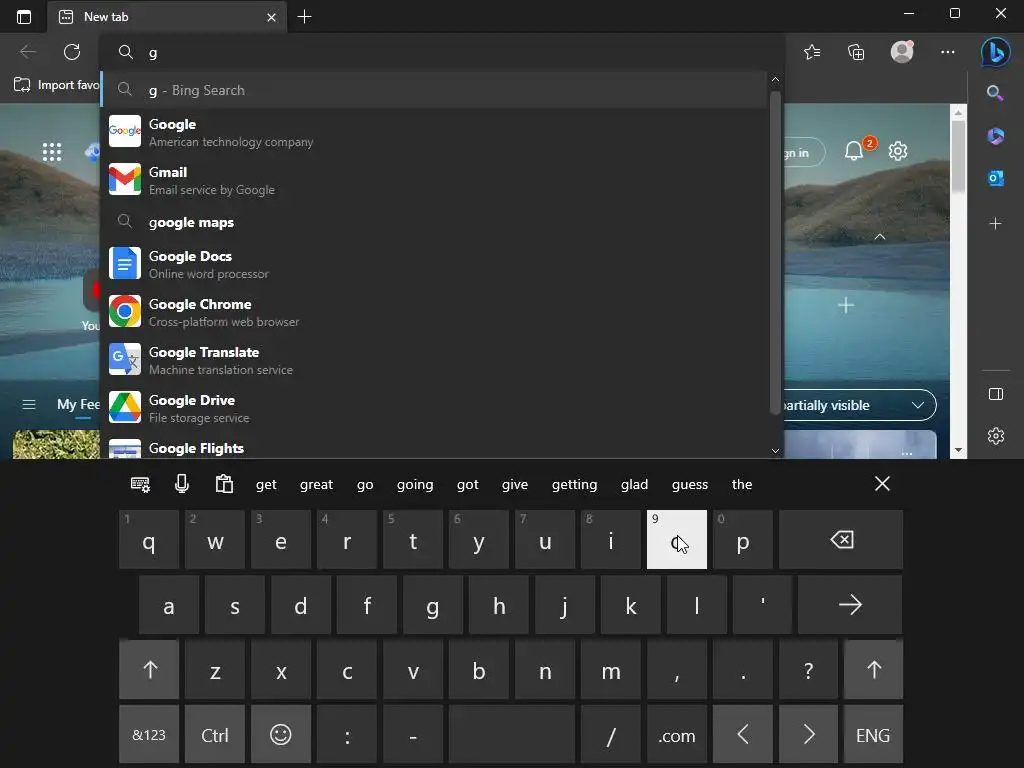1024x768 pixels.
Task: Add a sidebar app with plus icon
Action: point(995,224)
